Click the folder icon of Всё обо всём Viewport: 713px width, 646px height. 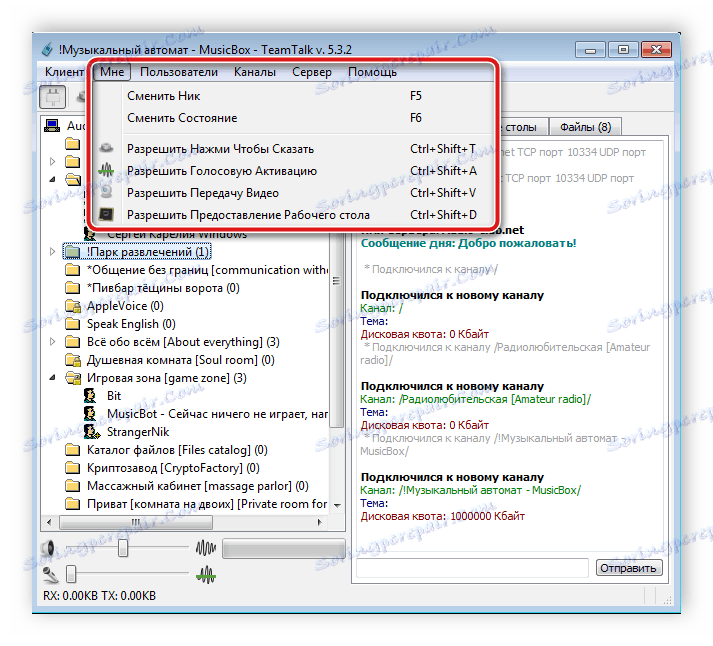click(72, 341)
